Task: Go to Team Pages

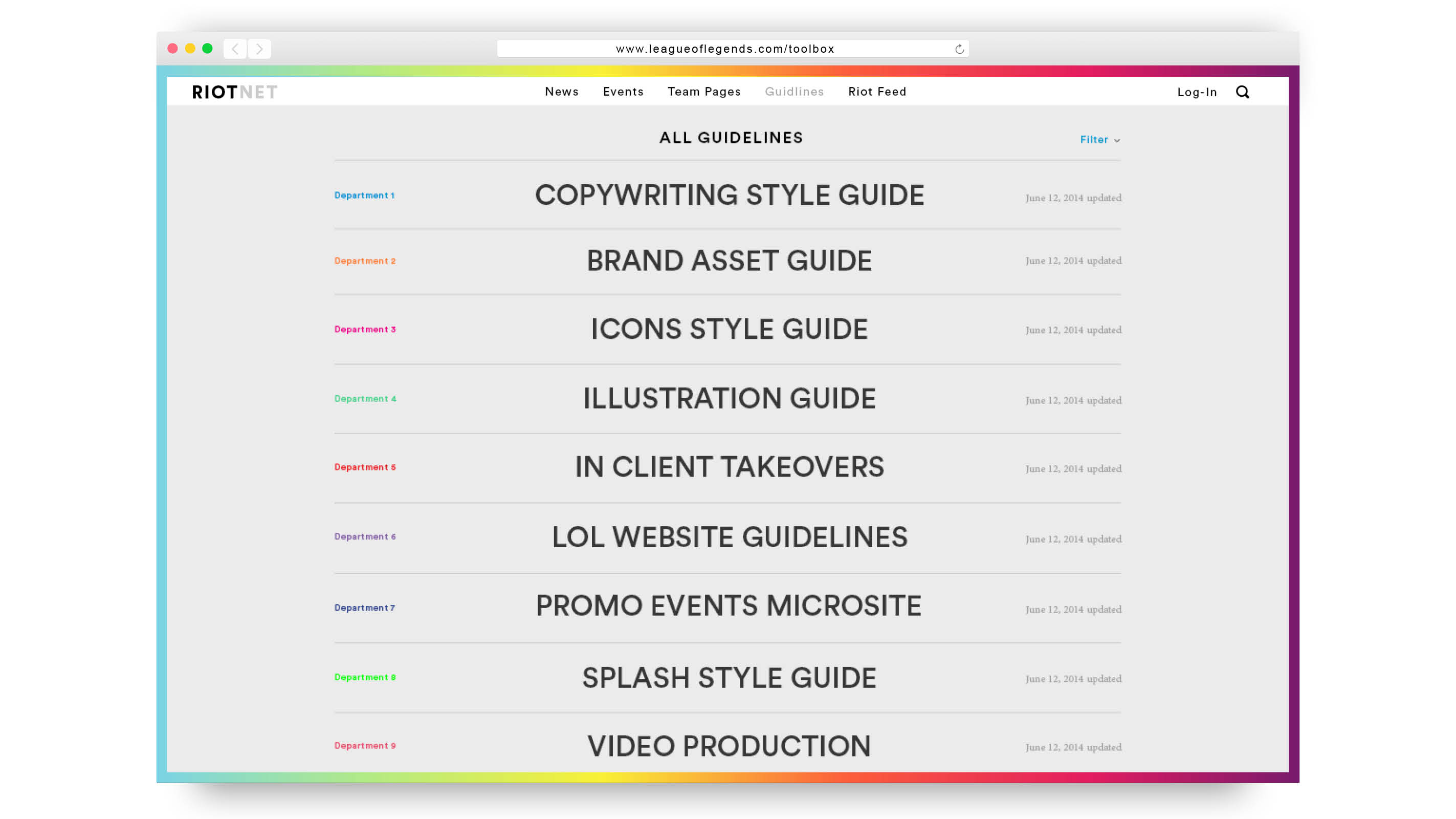Action: coord(703,92)
